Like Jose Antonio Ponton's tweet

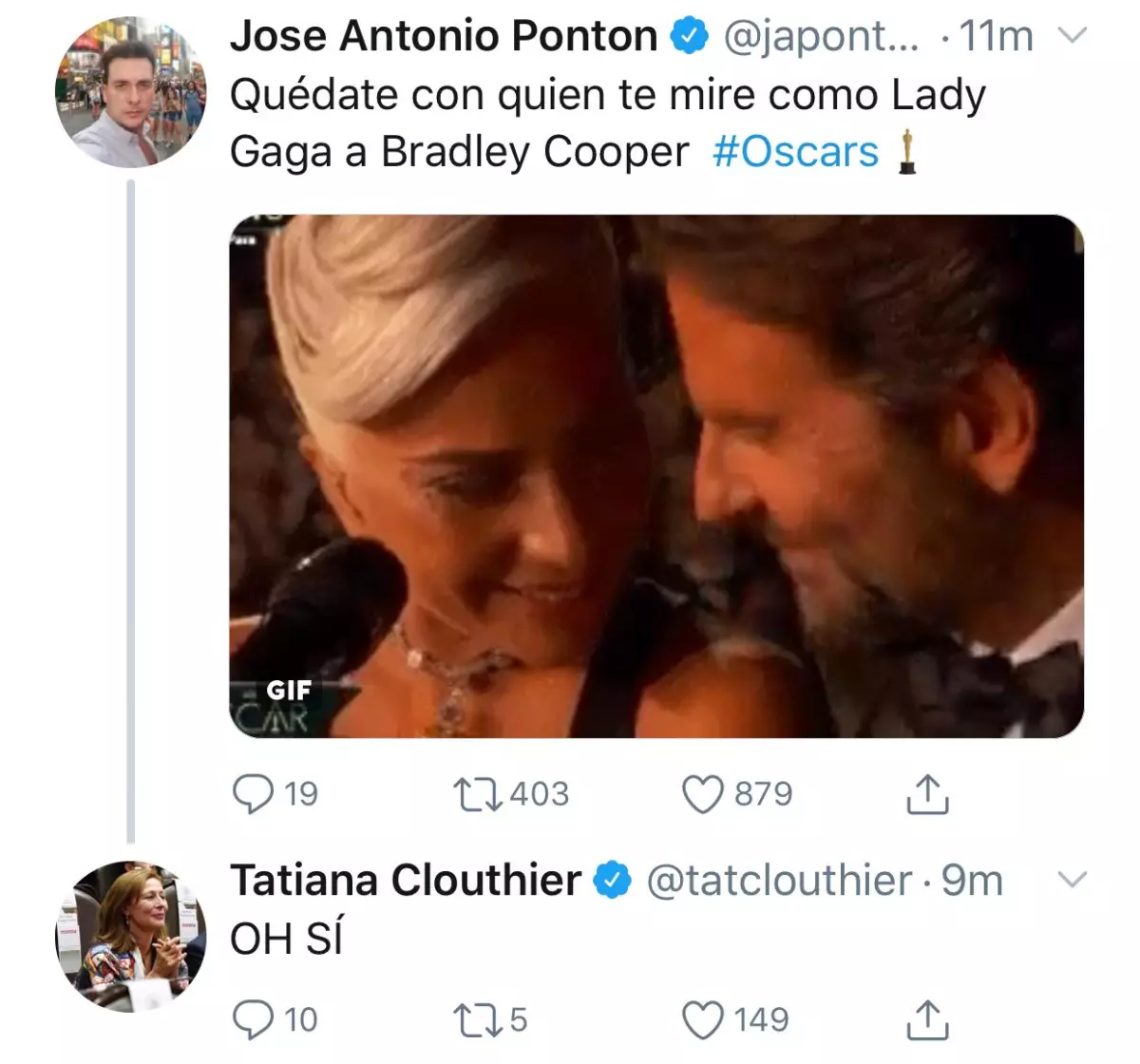pyautogui.click(x=704, y=793)
